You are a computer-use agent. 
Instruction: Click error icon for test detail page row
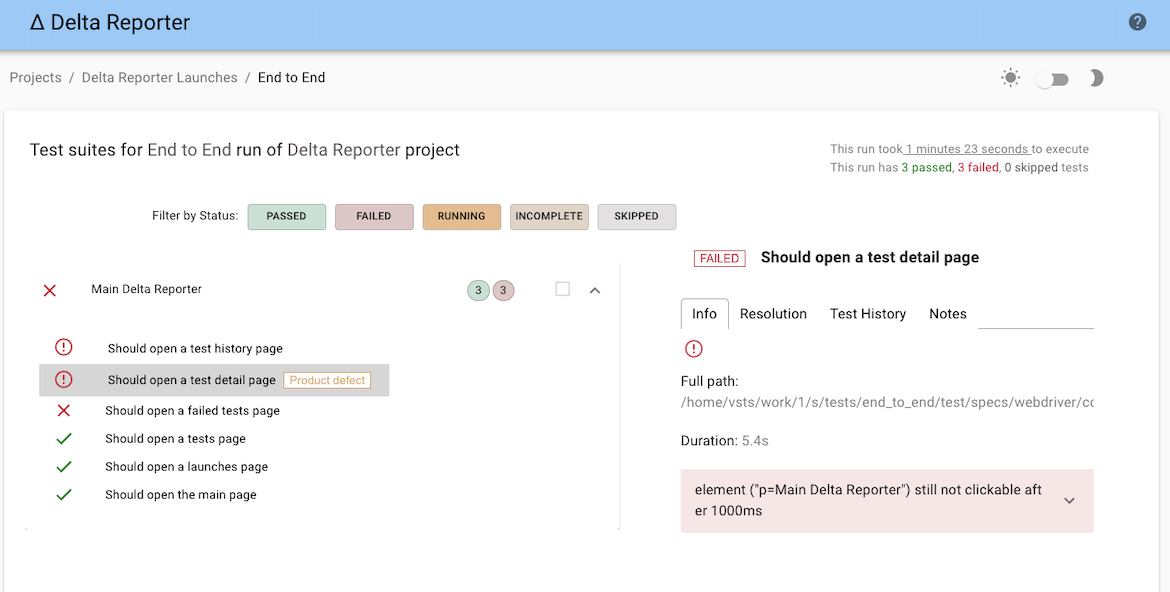pos(64,379)
